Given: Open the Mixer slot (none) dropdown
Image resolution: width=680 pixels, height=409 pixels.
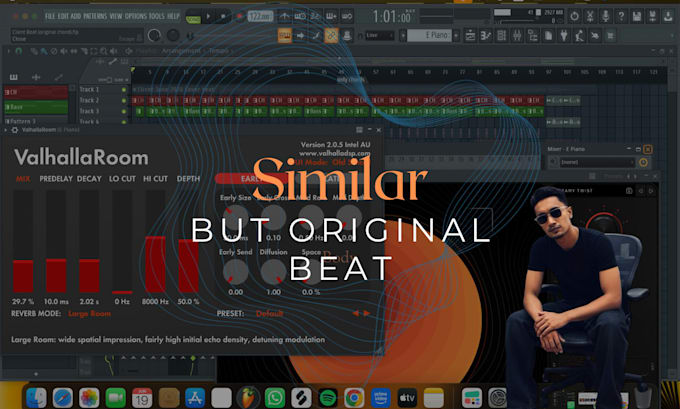Looking at the screenshot, I should [x=597, y=162].
